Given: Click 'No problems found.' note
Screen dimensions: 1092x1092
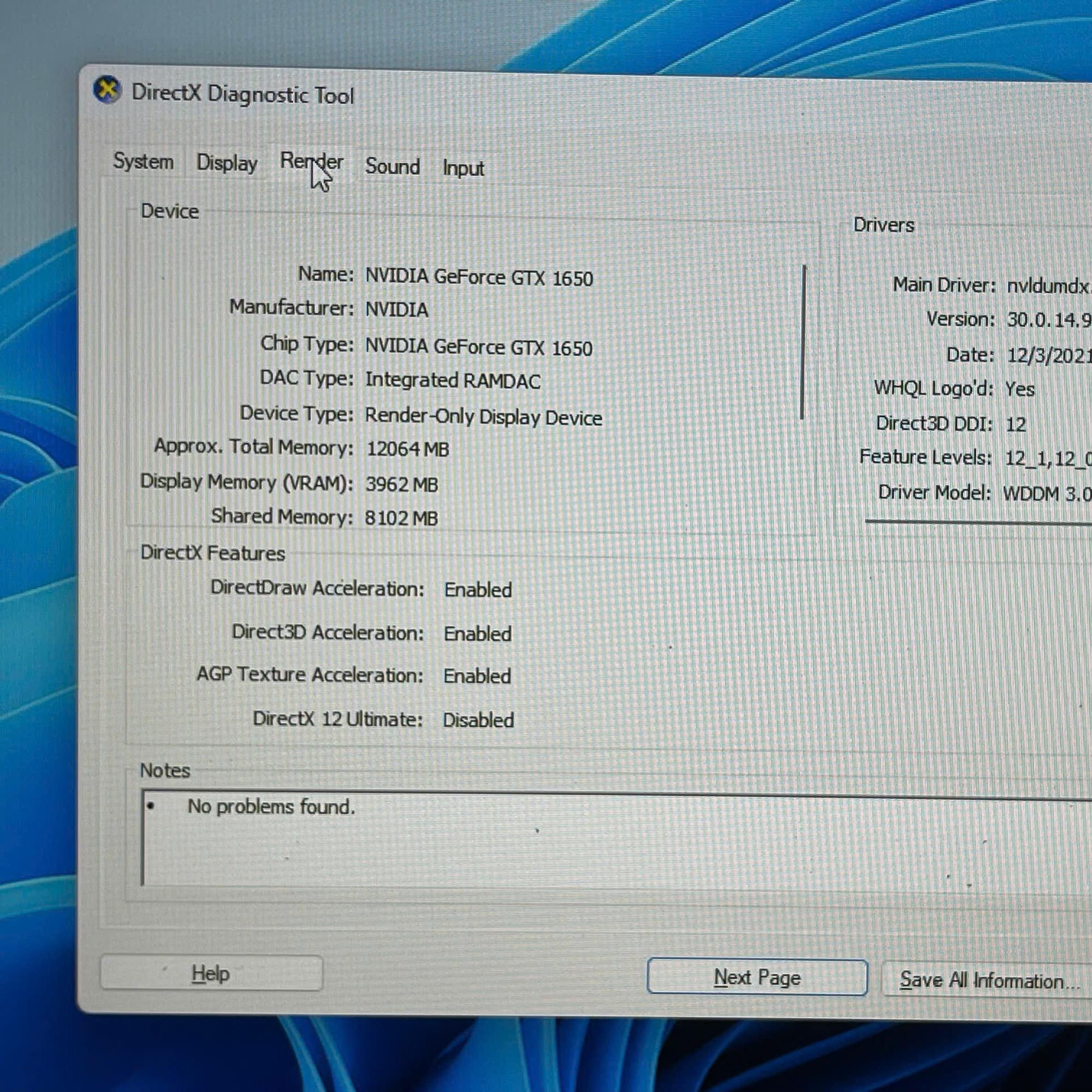Looking at the screenshot, I should (x=271, y=806).
